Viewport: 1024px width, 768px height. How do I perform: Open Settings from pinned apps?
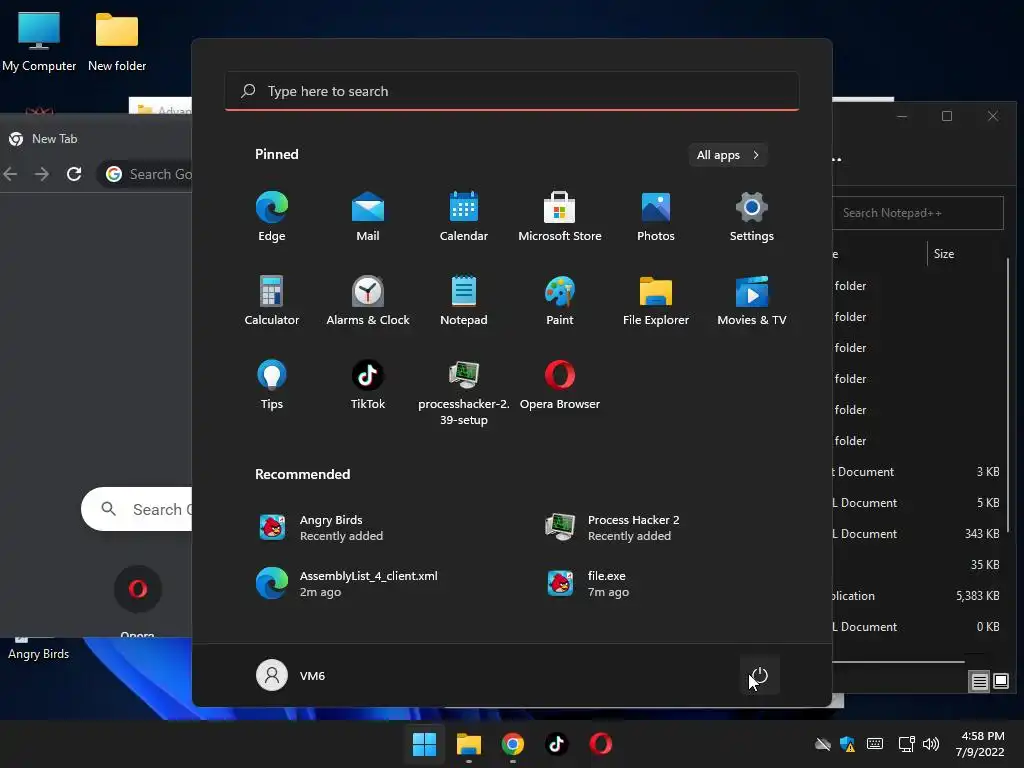coord(752,217)
